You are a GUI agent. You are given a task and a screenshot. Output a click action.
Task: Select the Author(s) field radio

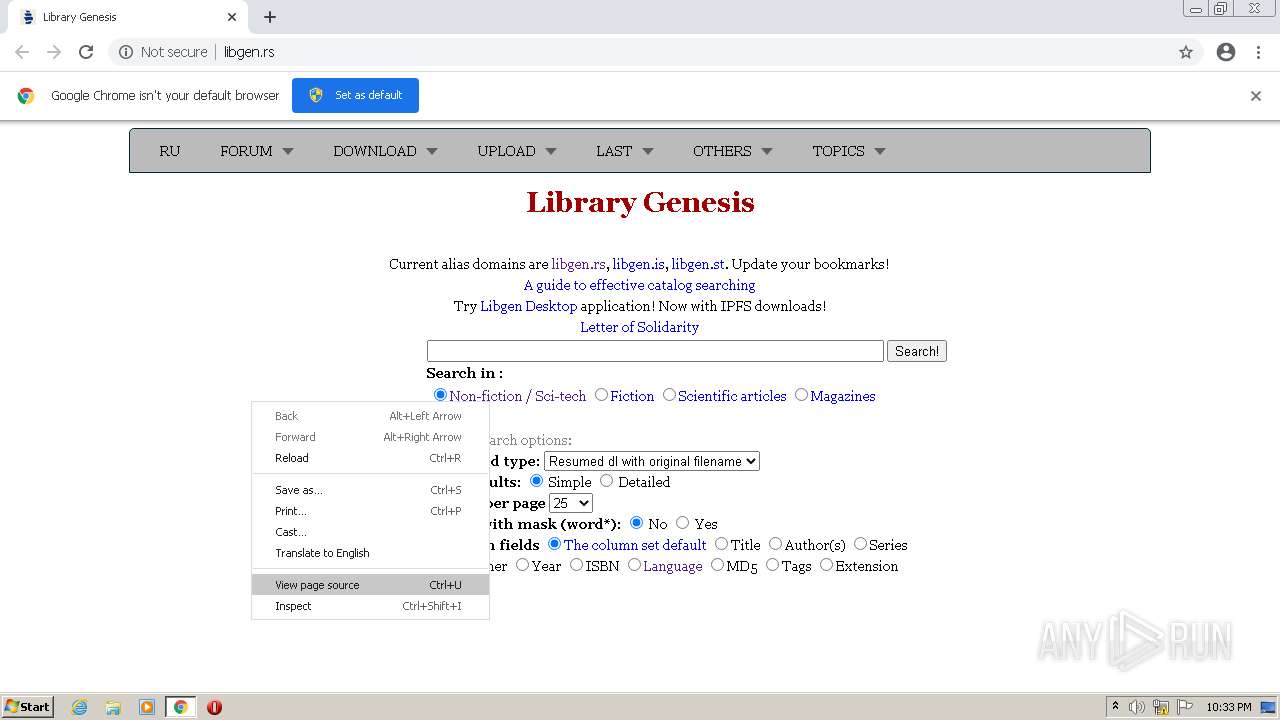coord(775,544)
